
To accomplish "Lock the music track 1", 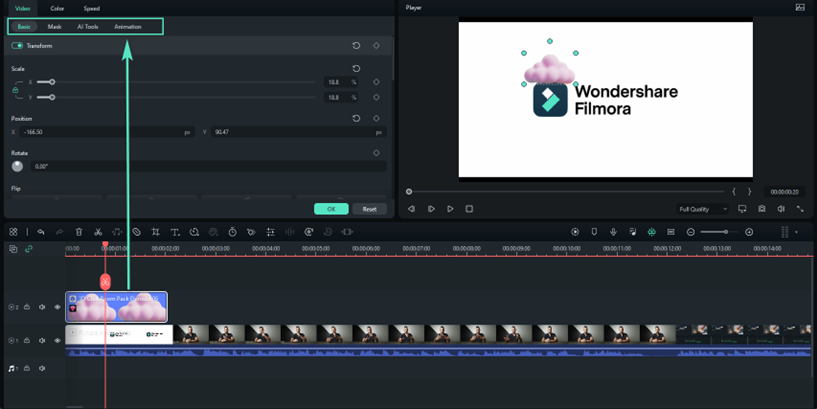I will (27, 368).
